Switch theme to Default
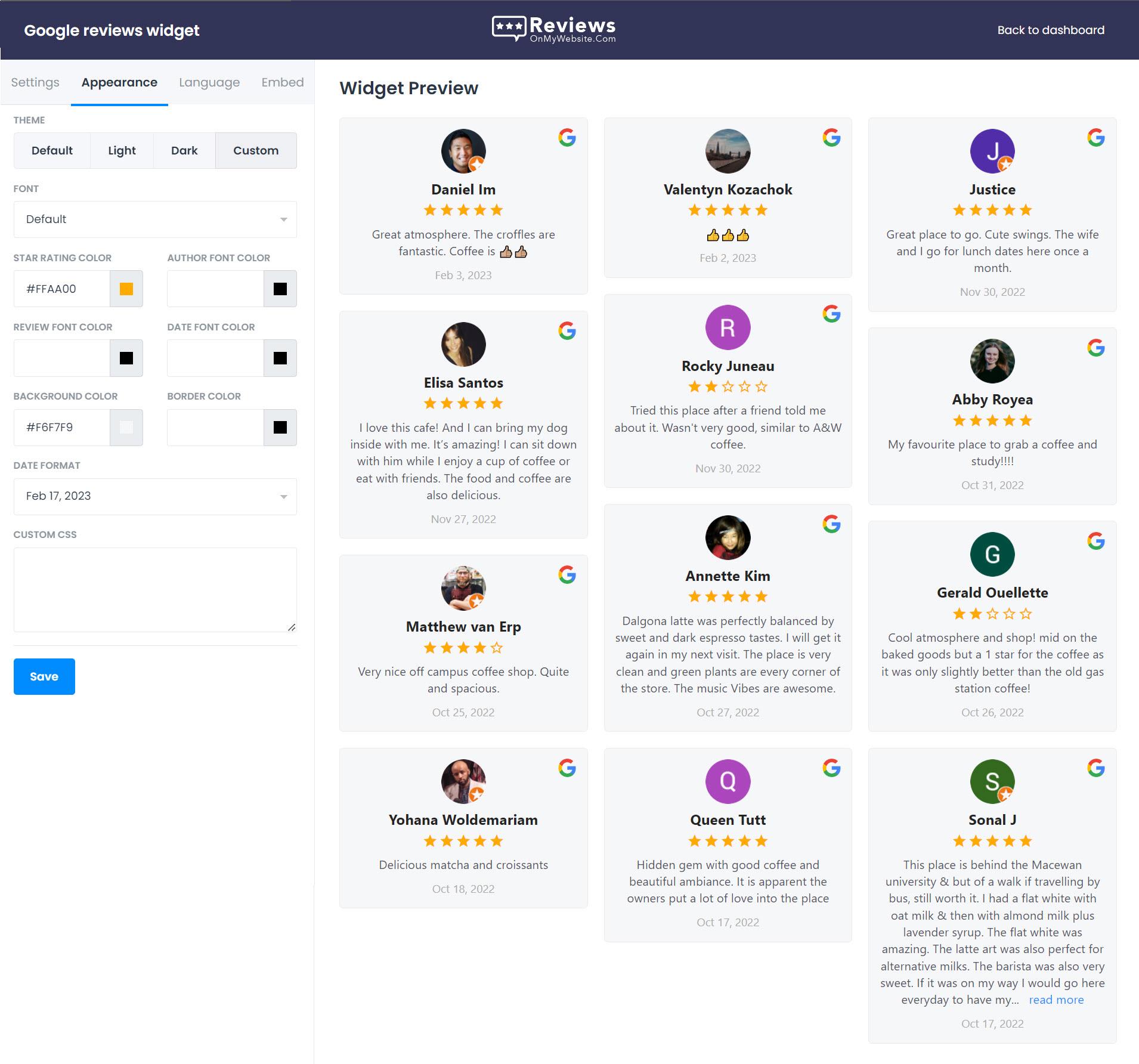 click(x=52, y=150)
